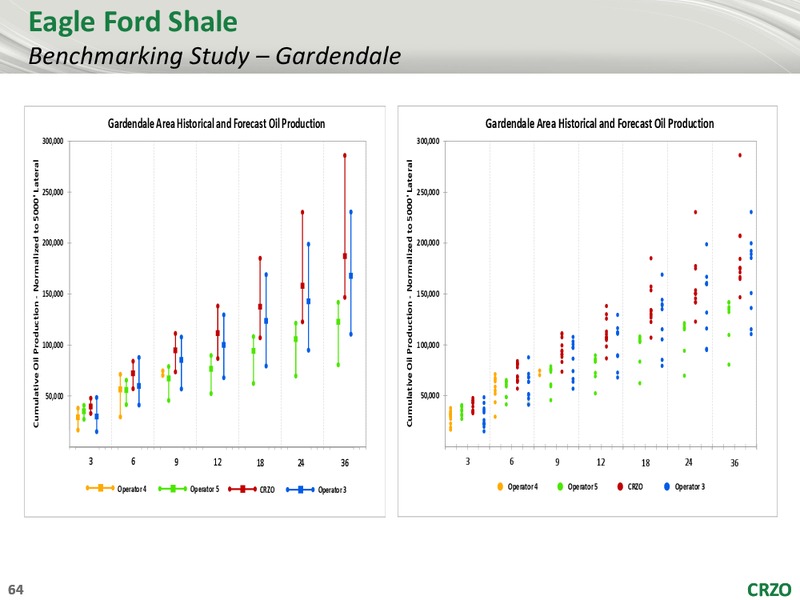Click the 'Eagle Ford Shale' slide title
The image size is (800, 600).
click(133, 22)
